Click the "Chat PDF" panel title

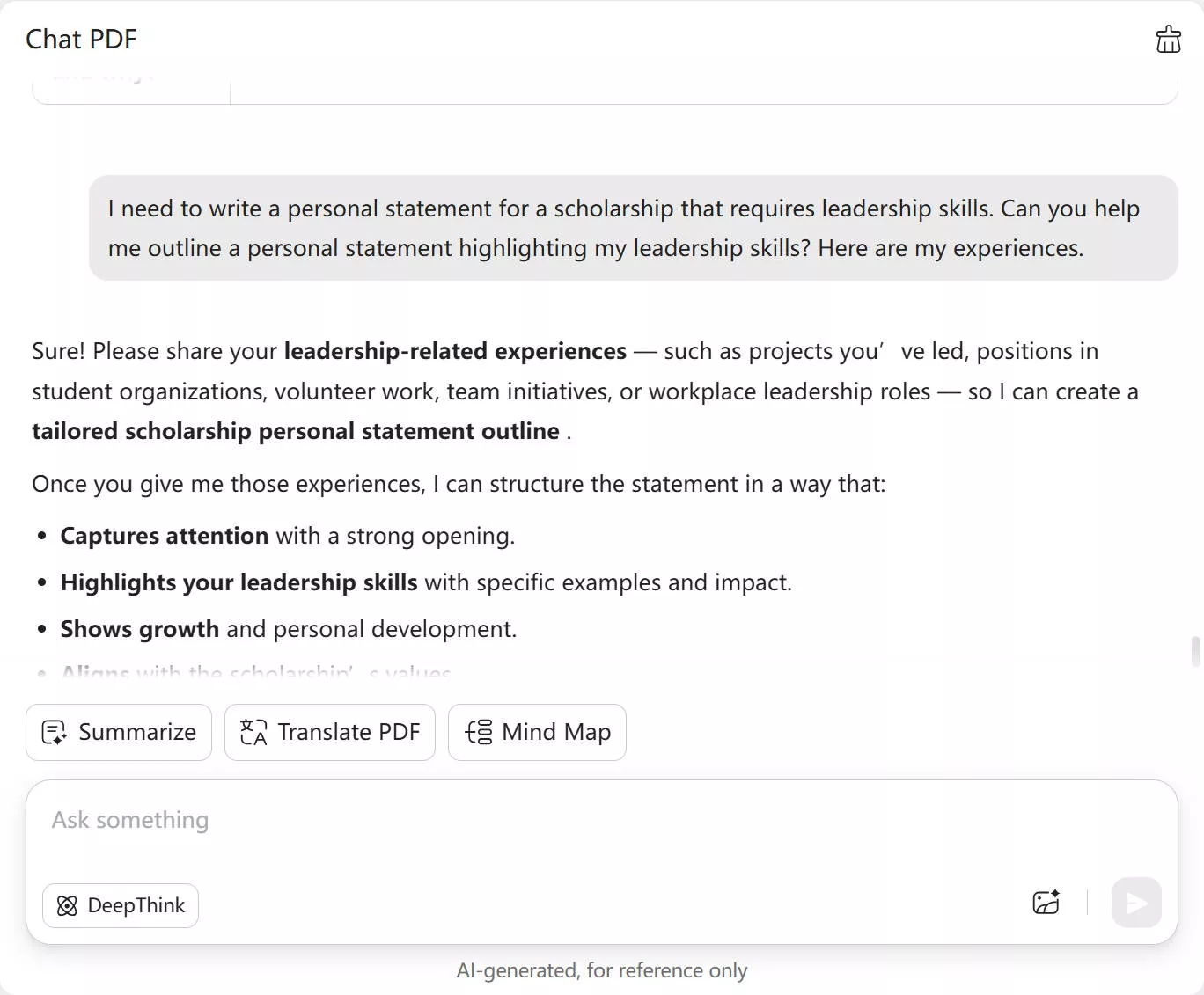81,40
